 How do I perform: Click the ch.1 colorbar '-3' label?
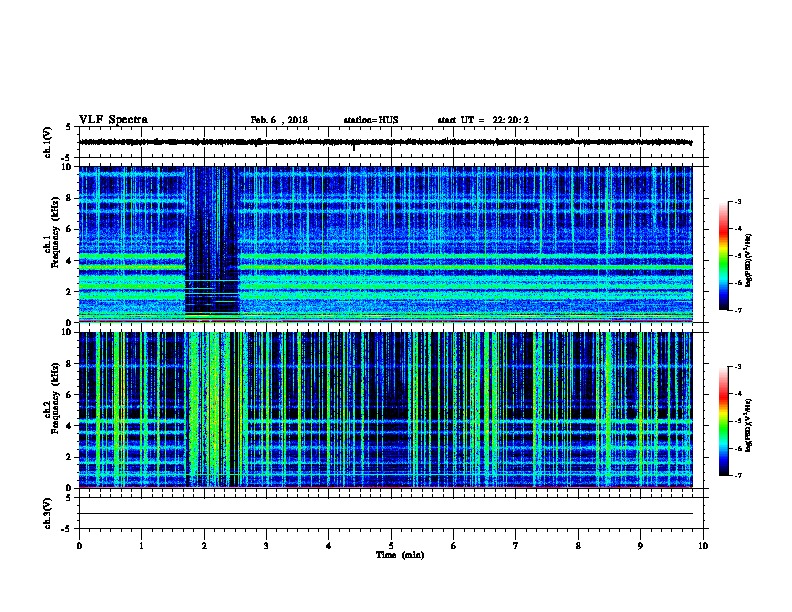tap(737, 201)
